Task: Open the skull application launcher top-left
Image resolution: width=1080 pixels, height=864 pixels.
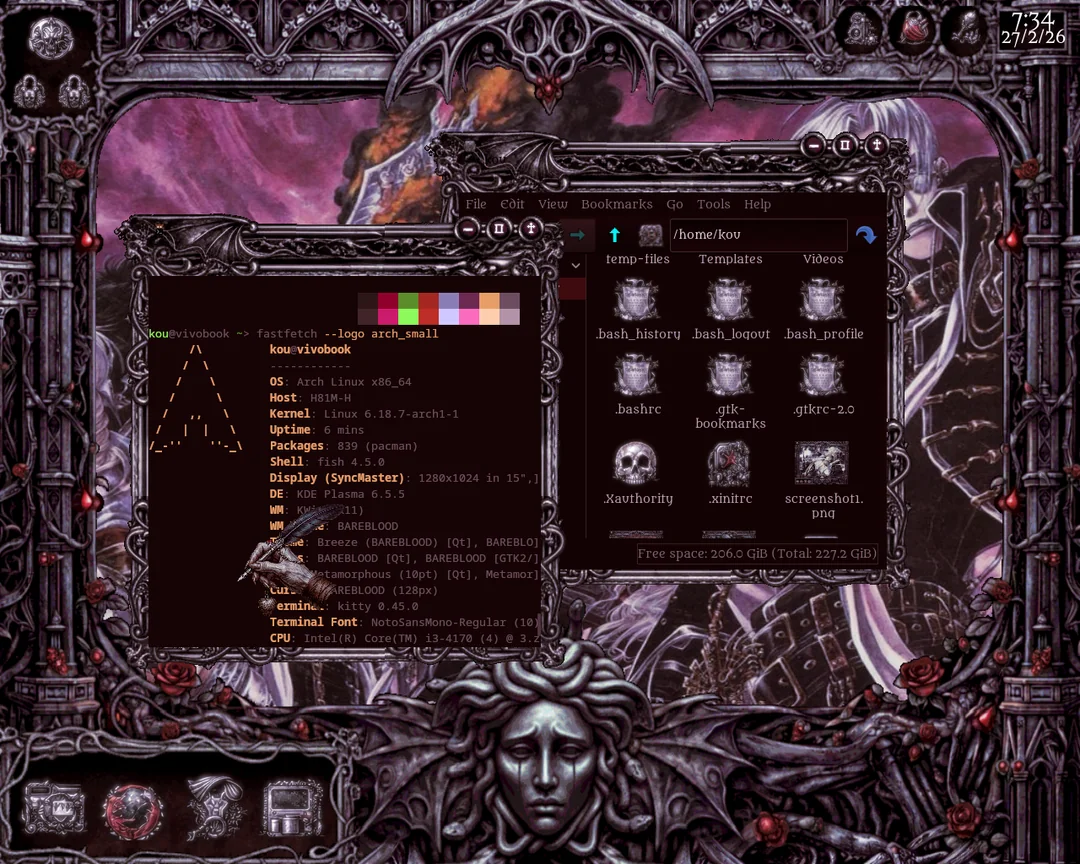Action: [49, 38]
